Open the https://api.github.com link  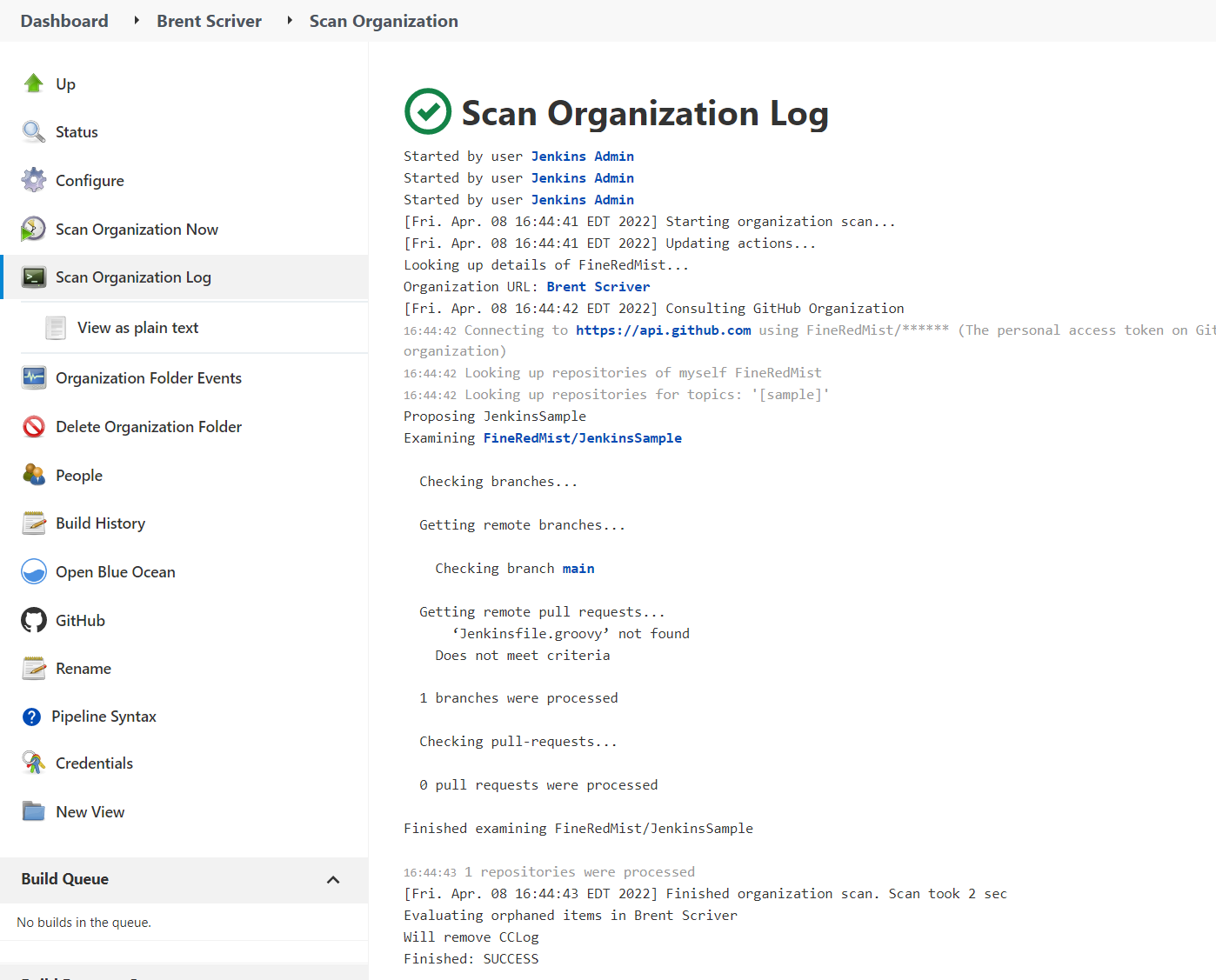coord(663,330)
